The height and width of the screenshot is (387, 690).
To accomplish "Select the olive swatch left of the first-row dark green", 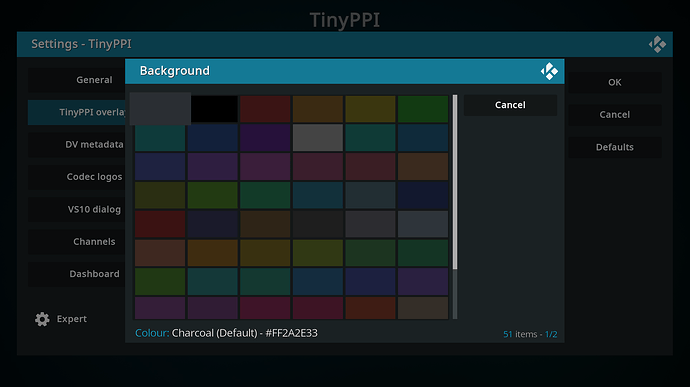I will pos(370,109).
